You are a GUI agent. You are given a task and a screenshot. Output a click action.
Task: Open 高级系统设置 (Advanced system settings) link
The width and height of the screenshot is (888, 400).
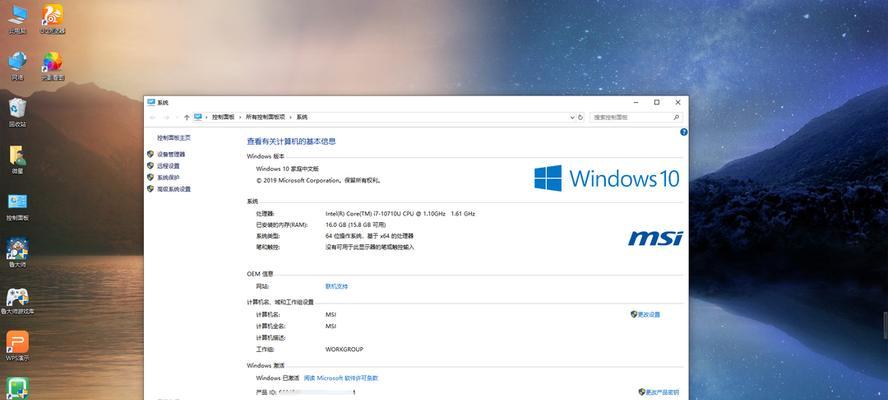(174, 189)
